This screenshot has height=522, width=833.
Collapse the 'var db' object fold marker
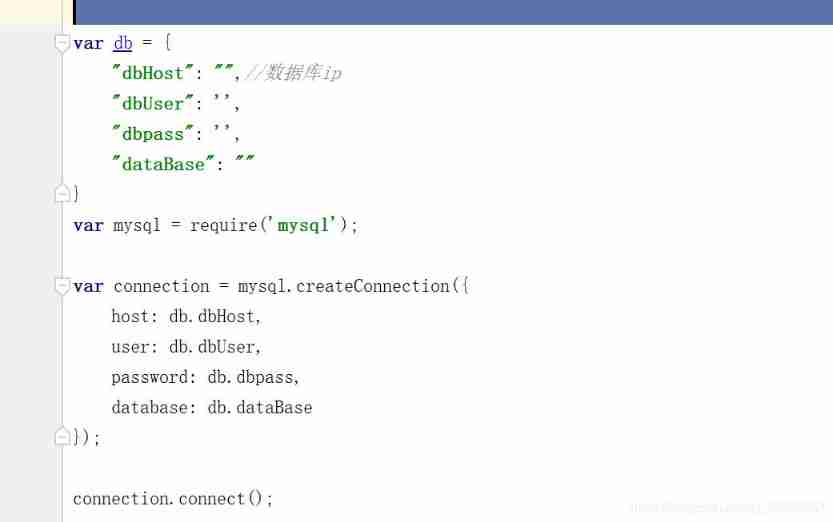pyautogui.click(x=62, y=43)
